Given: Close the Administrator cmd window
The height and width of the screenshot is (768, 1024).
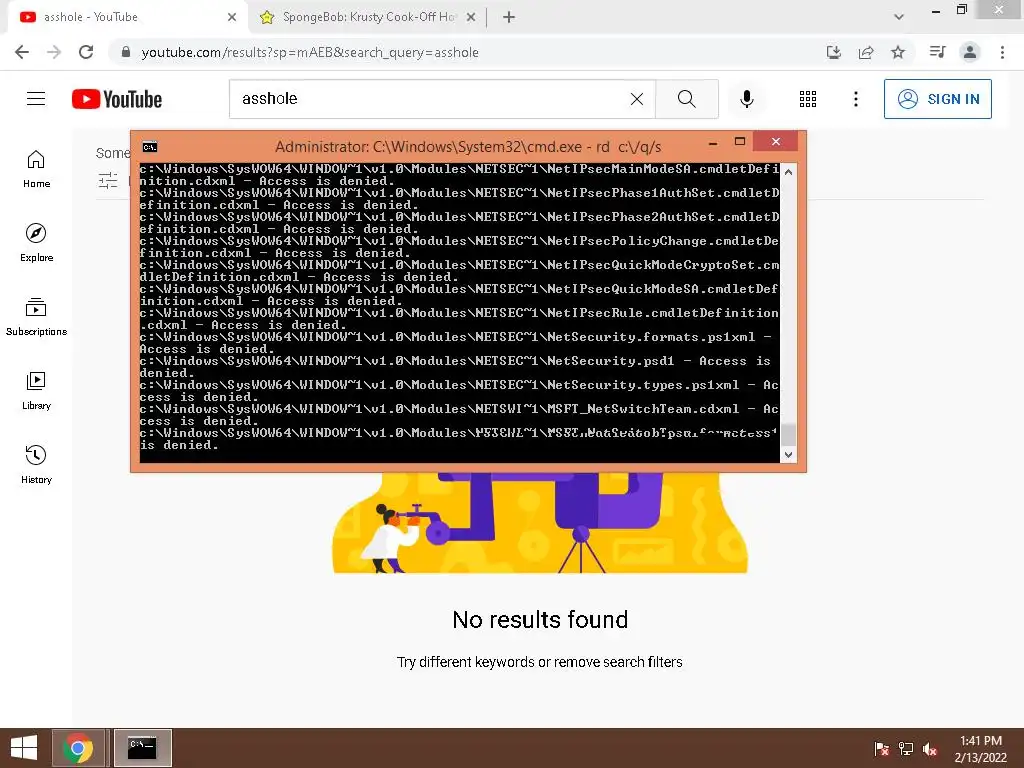Looking at the screenshot, I should click(x=775, y=141).
